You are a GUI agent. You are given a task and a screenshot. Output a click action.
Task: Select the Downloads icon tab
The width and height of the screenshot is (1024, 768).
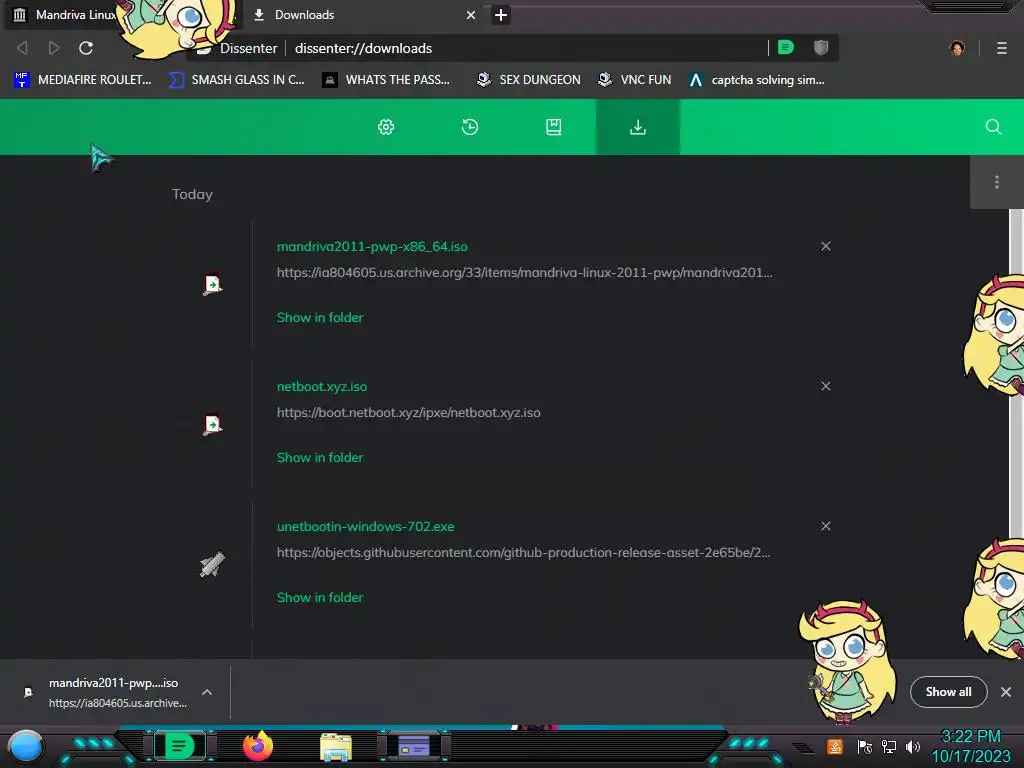637,127
